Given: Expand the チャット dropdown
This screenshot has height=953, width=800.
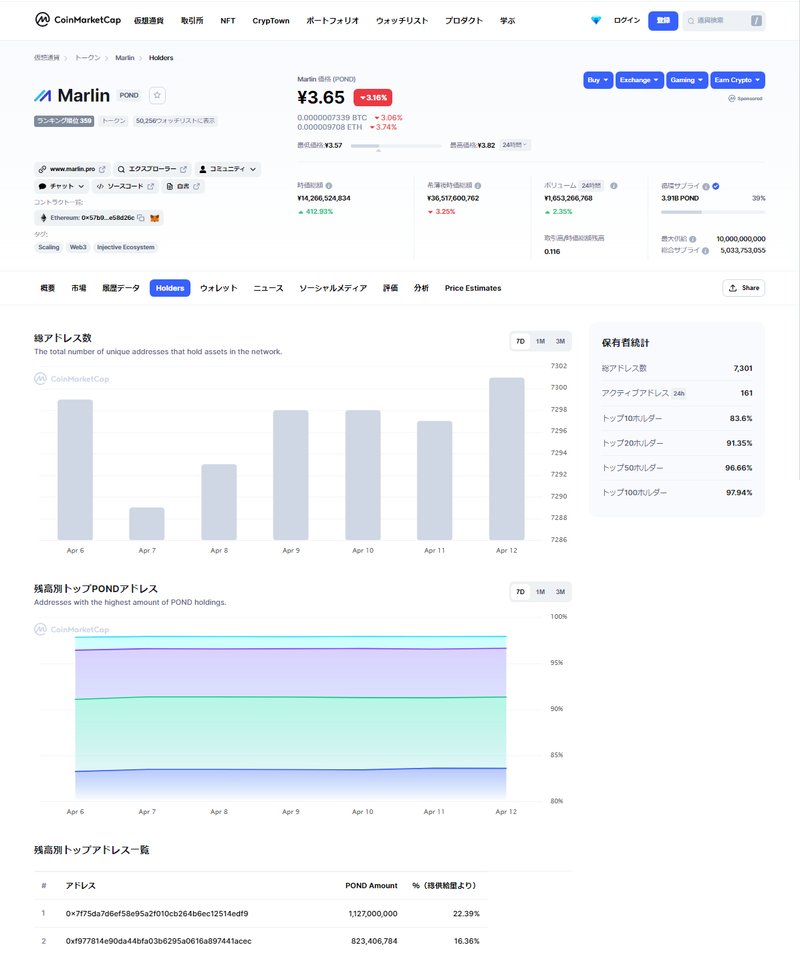Looking at the screenshot, I should [x=61, y=186].
